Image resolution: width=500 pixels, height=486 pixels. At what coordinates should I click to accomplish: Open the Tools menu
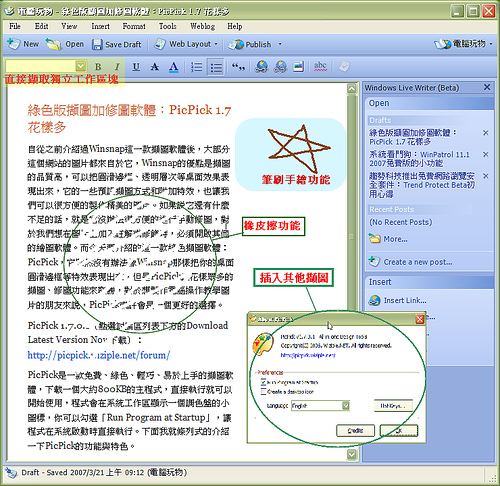[x=168, y=26]
